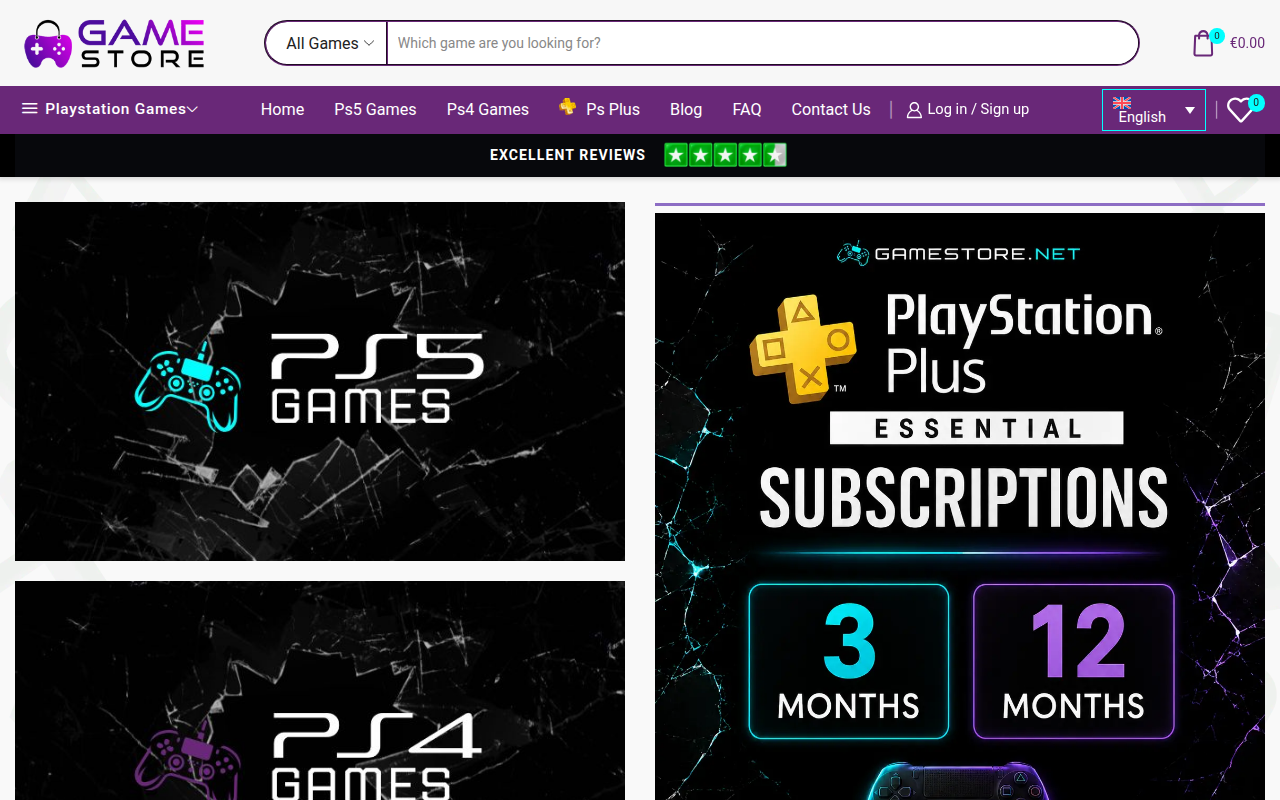
Task: Click the user account icon
Action: point(914,110)
